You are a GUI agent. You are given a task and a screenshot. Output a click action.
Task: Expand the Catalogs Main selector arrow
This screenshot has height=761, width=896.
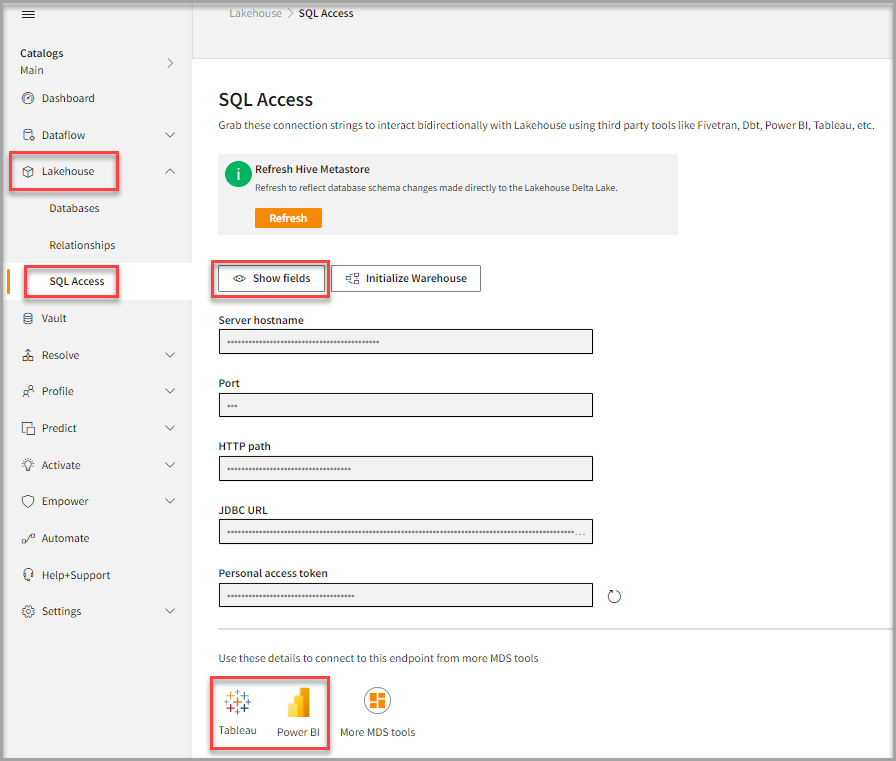[x=170, y=62]
